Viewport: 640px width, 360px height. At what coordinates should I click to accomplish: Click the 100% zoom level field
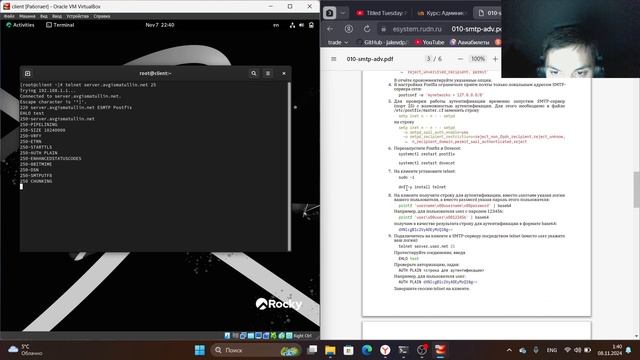click(478, 59)
